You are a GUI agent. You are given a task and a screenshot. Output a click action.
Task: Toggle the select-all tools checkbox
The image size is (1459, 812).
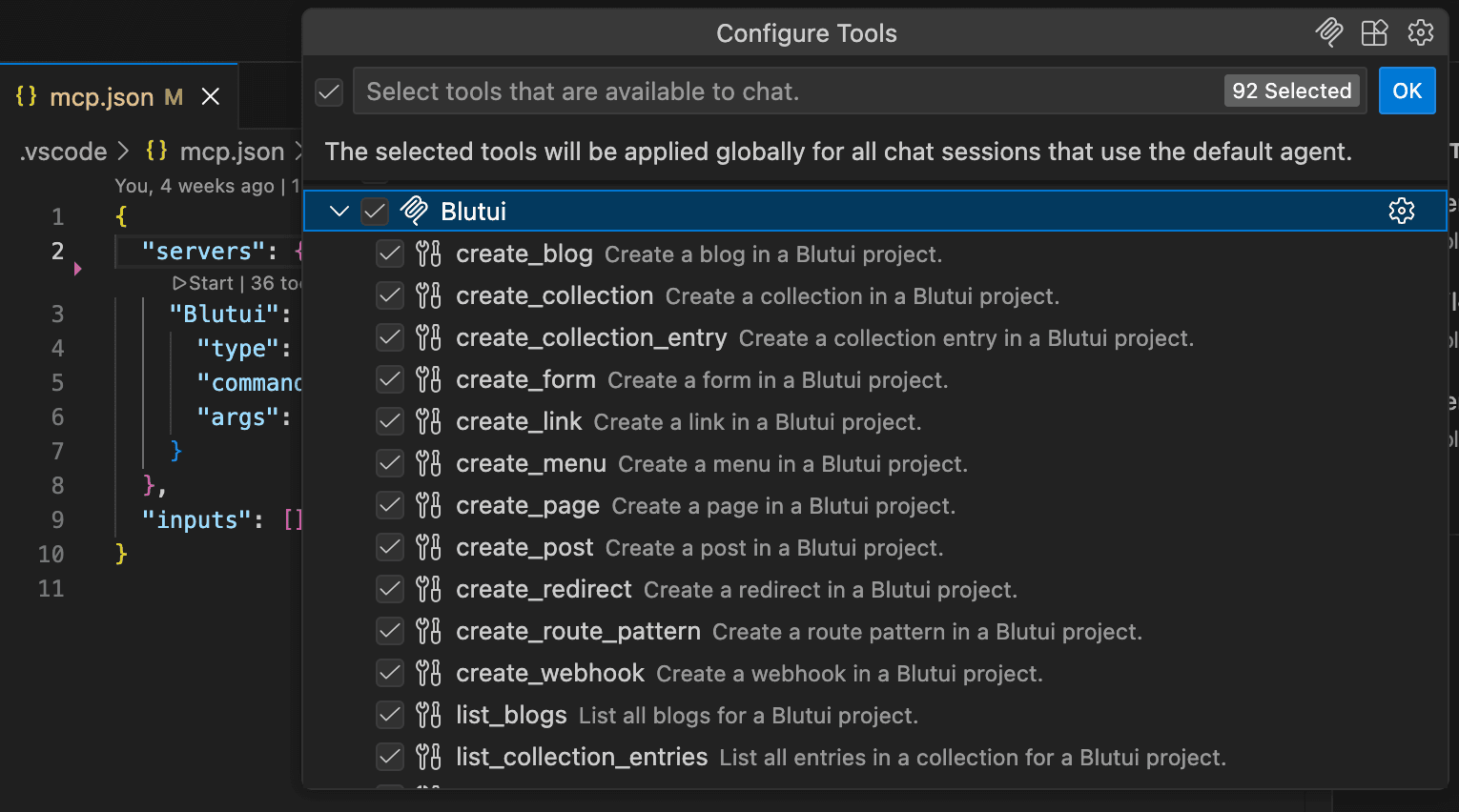(x=329, y=91)
